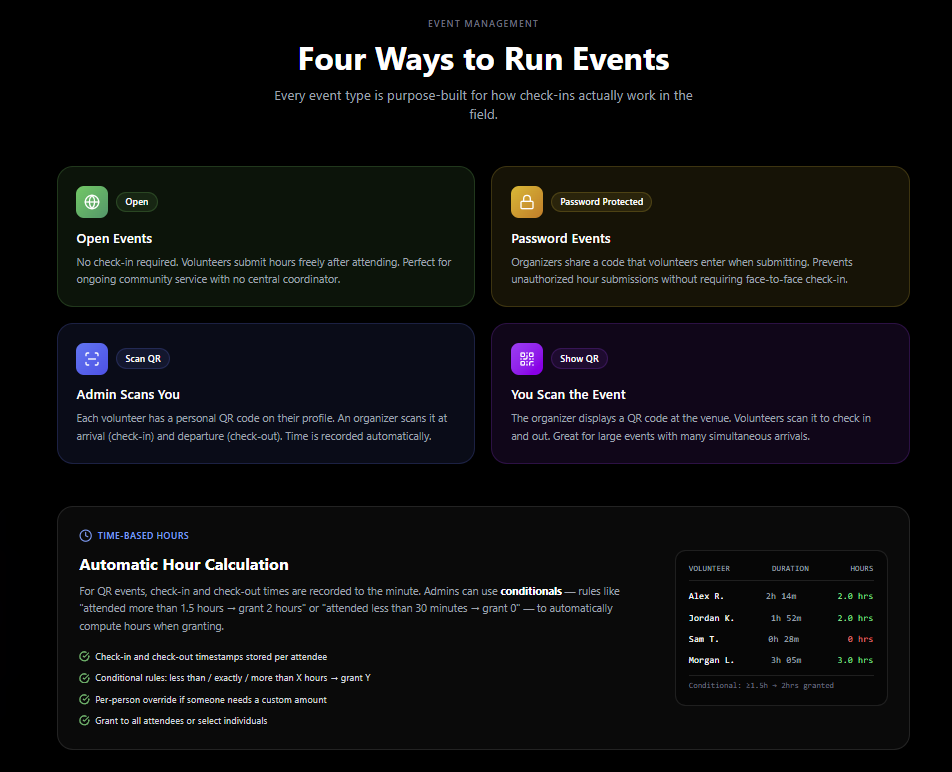This screenshot has width=952, height=772.
Task: Toggle the Password Protected badge
Action: click(601, 201)
